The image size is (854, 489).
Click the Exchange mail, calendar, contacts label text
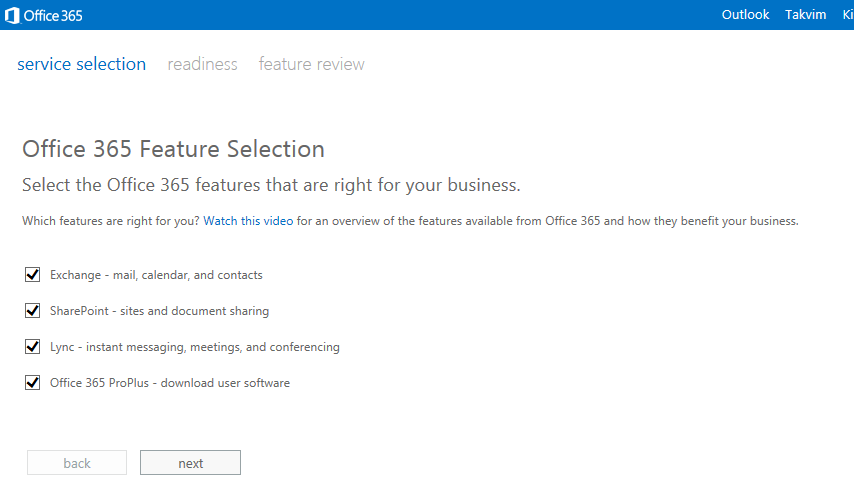[156, 275]
